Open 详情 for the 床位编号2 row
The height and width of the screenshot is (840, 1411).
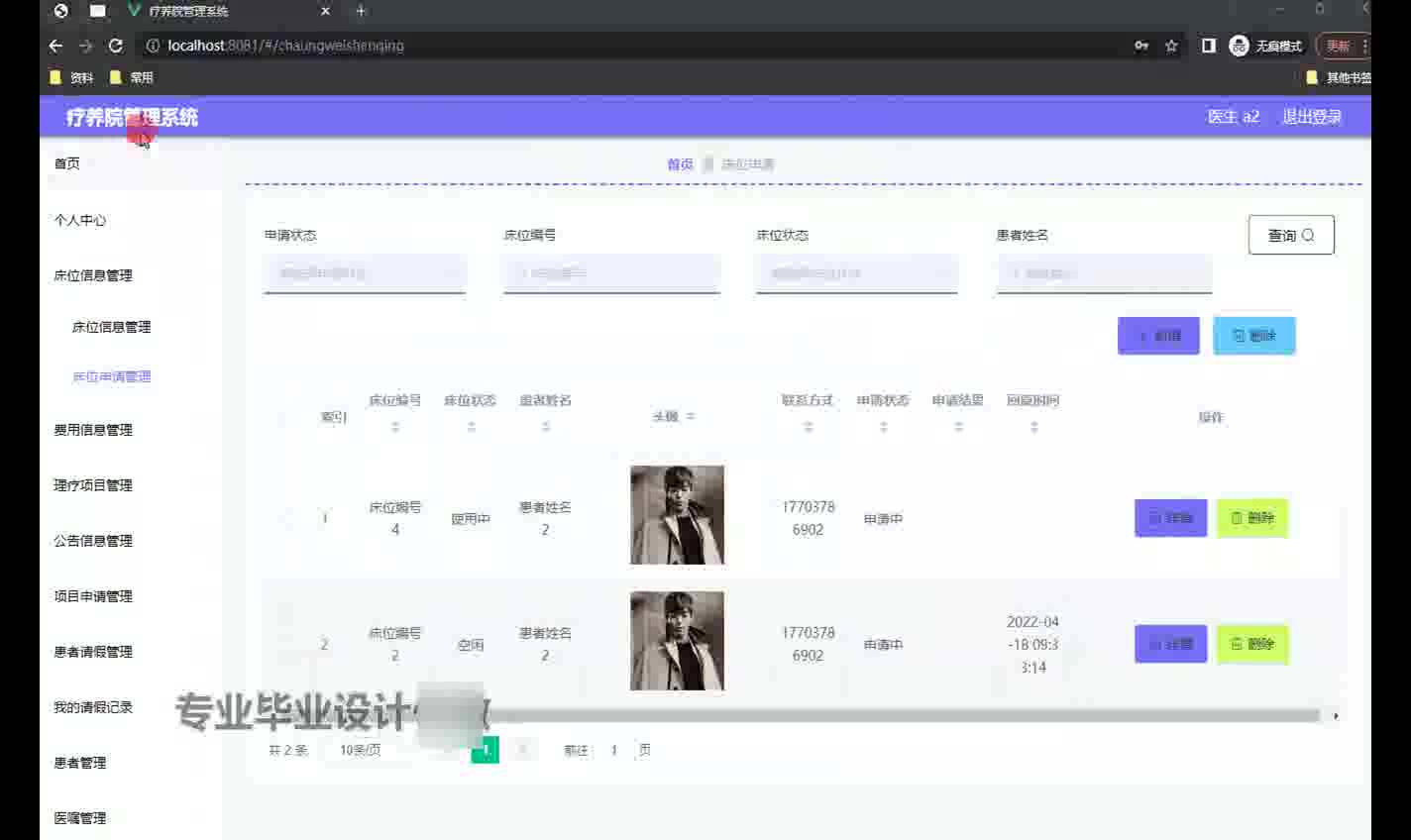1170,644
